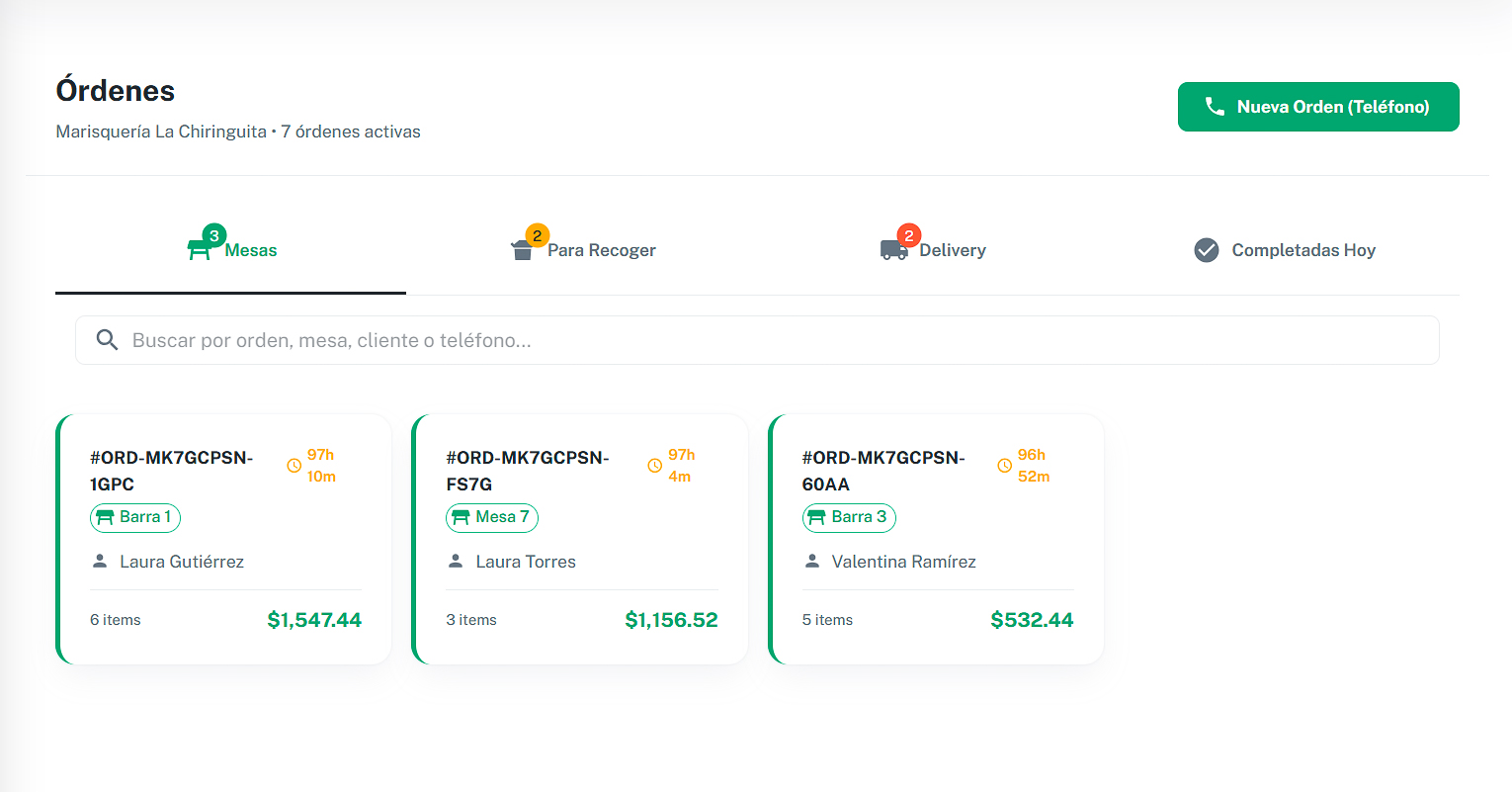The width and height of the screenshot is (1512, 792).
Task: Click the person icon beside Laura Torres
Action: 456,562
